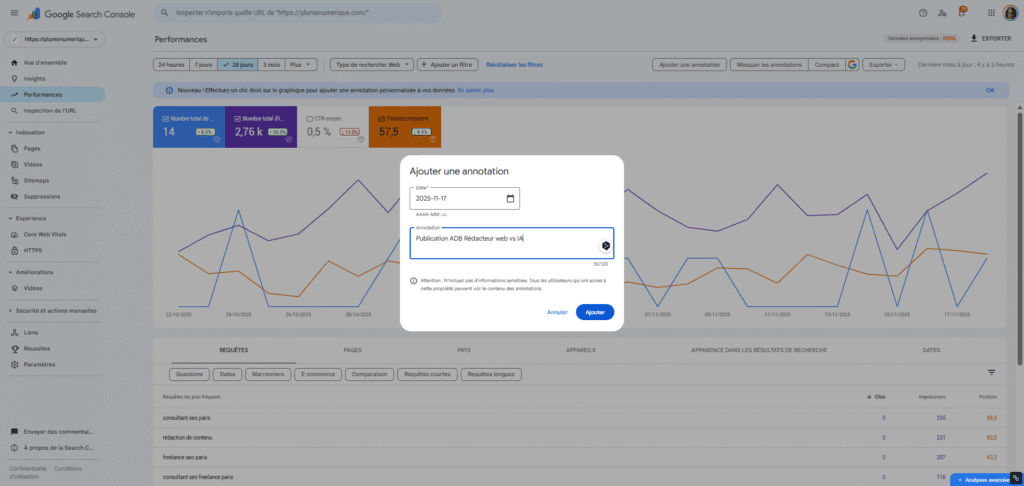This screenshot has height=486, width=1024.
Task: Click the Google logo button beside Compact
Action: 852,64
